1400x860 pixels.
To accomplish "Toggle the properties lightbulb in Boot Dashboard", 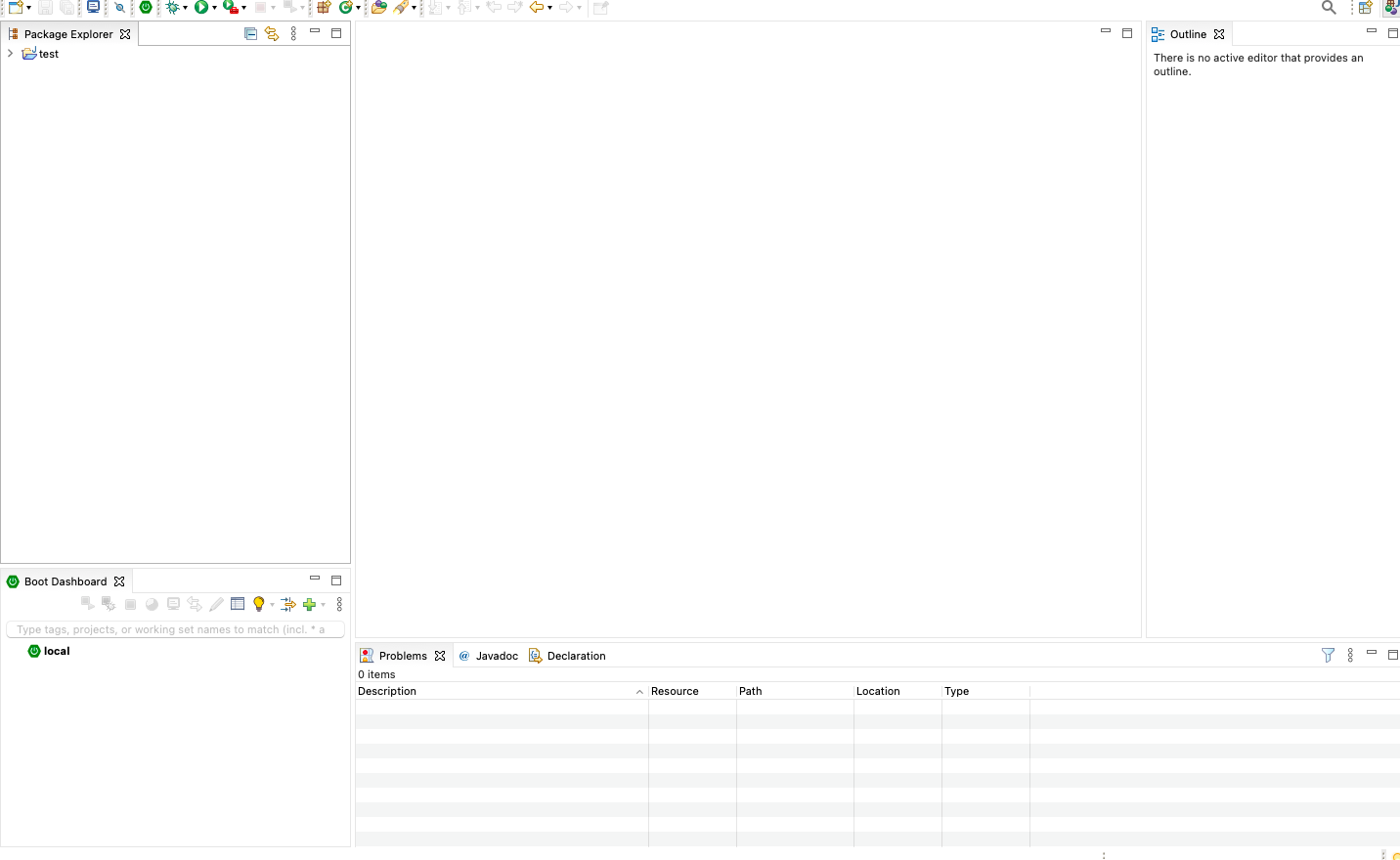I will click(258, 604).
